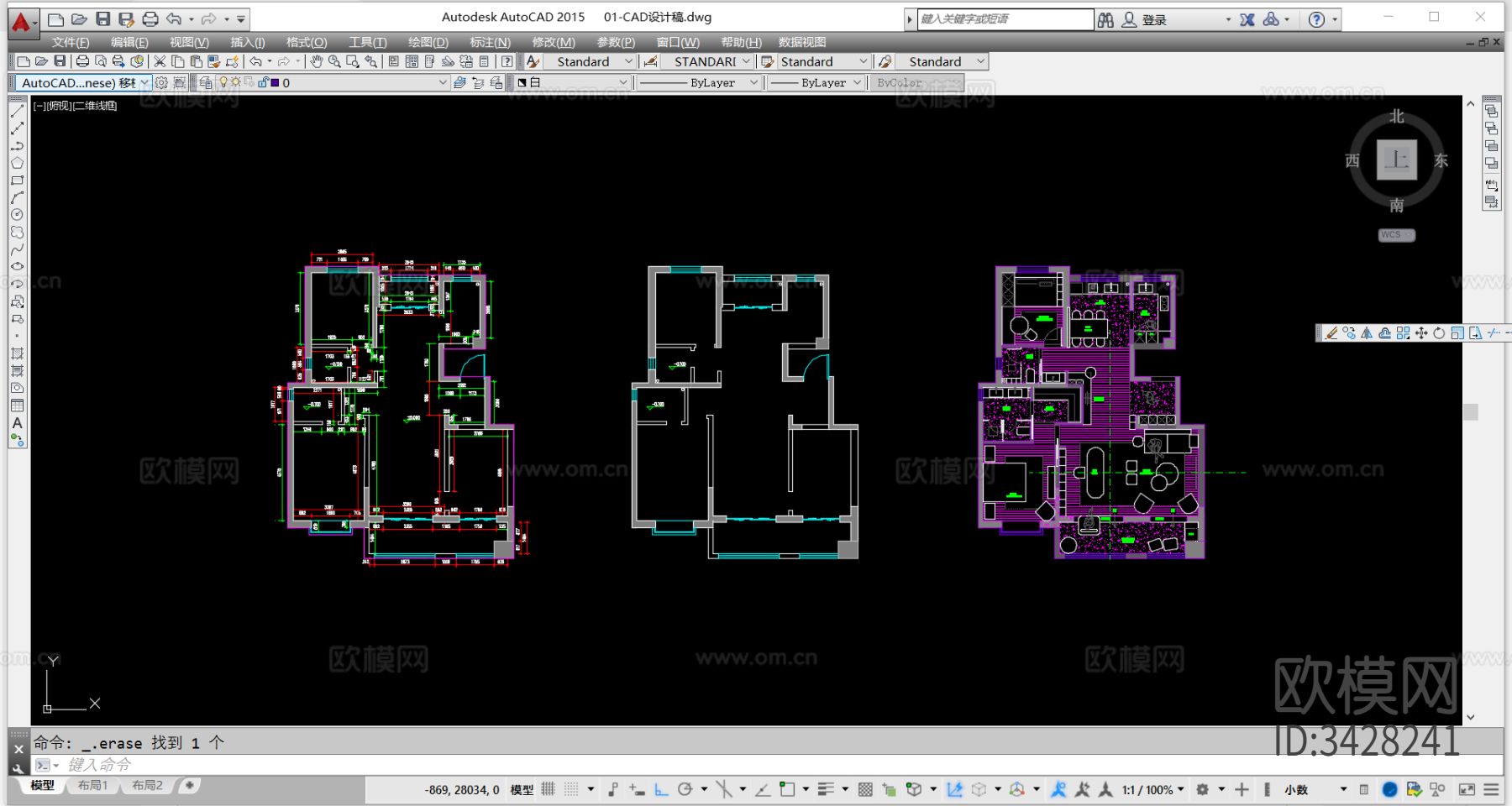This screenshot has width=1512, height=806.
Task: Select the Rectangle drawing tool
Action: tap(17, 181)
